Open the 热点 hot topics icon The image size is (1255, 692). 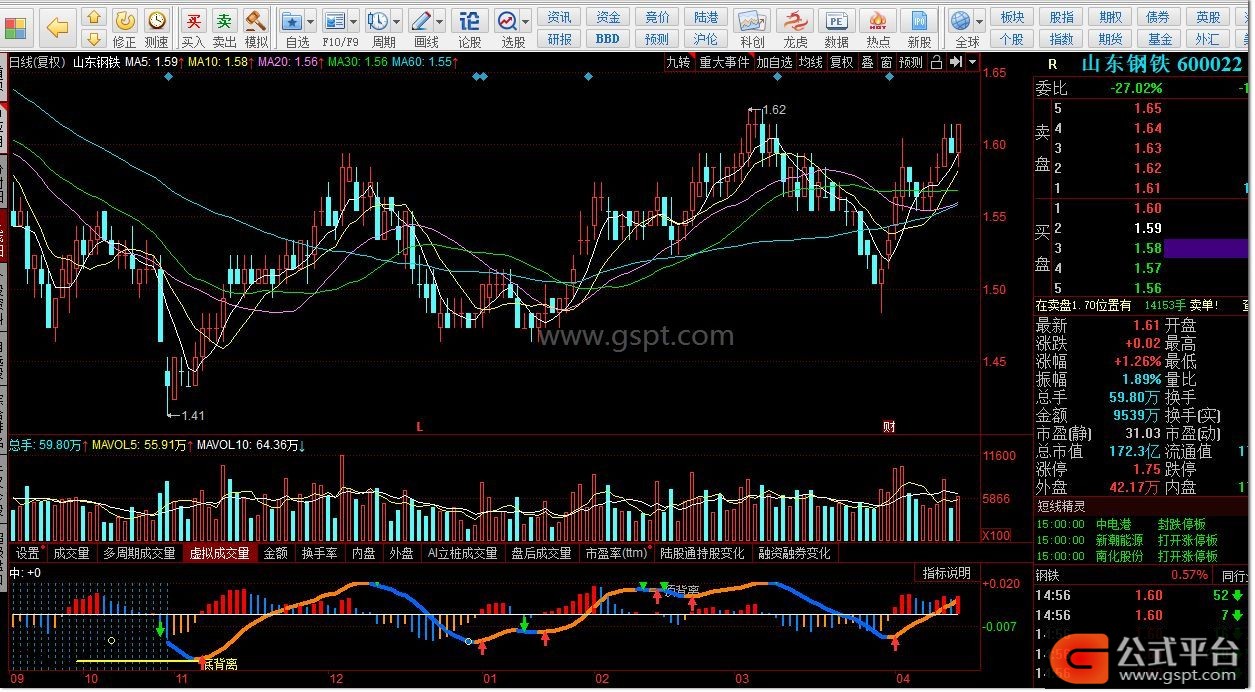878,28
